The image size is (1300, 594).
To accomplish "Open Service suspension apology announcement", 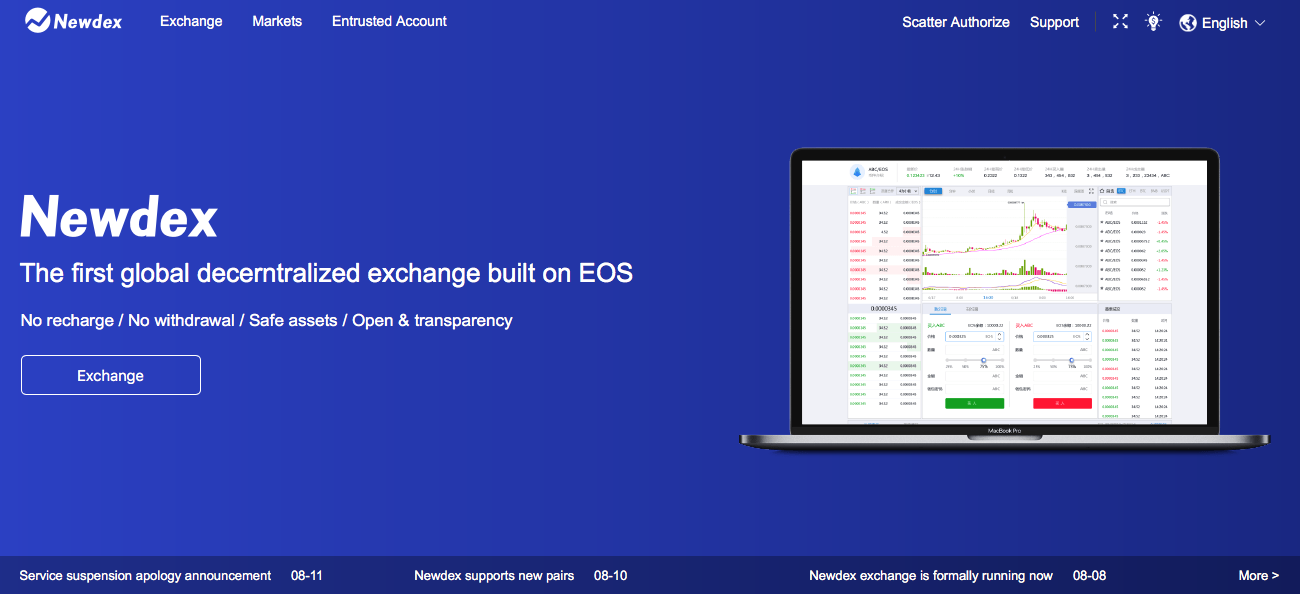I will point(146,575).
